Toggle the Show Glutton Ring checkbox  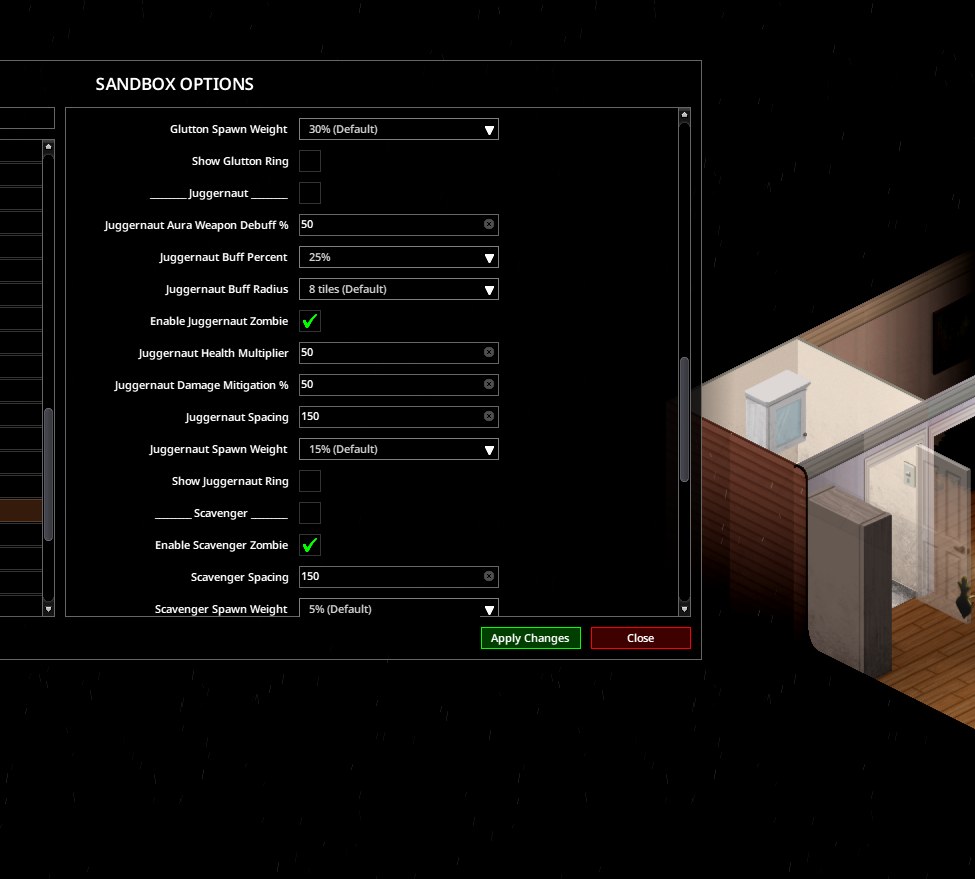click(x=310, y=161)
